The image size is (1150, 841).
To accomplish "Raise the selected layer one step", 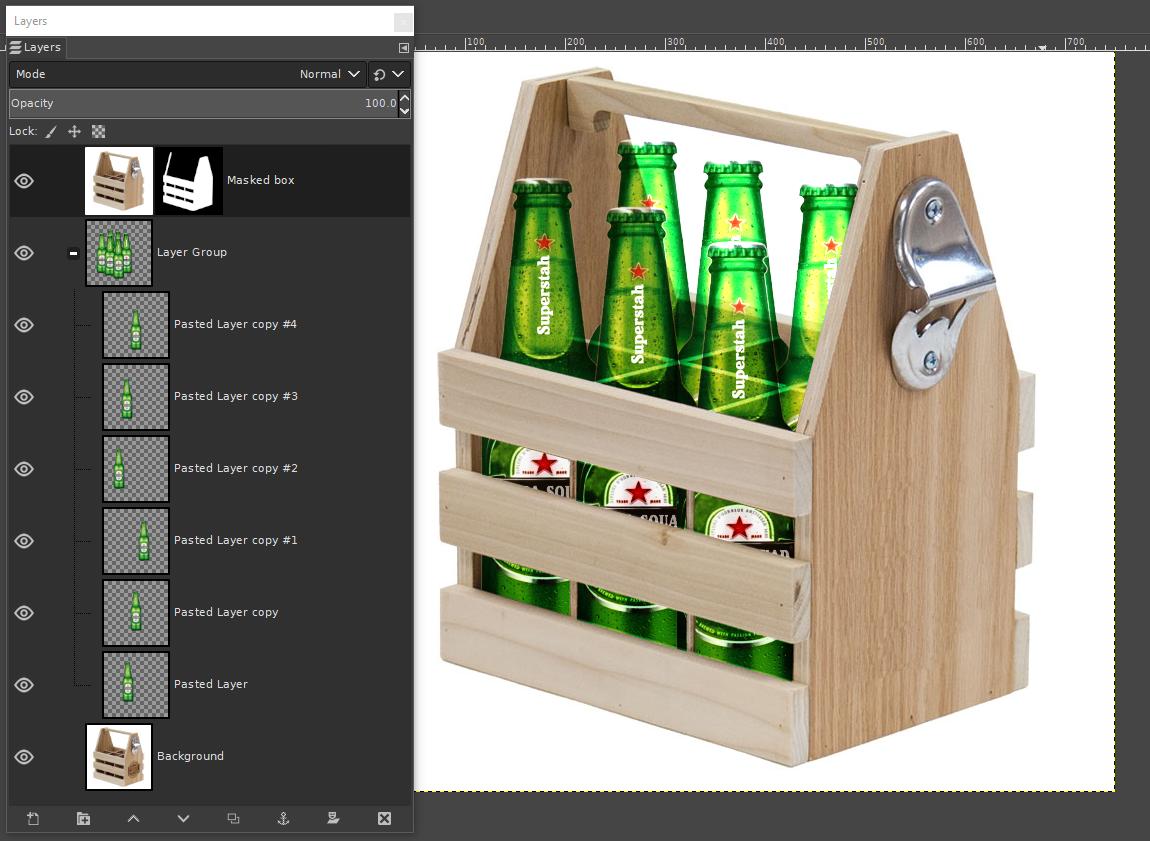I will tap(133, 818).
